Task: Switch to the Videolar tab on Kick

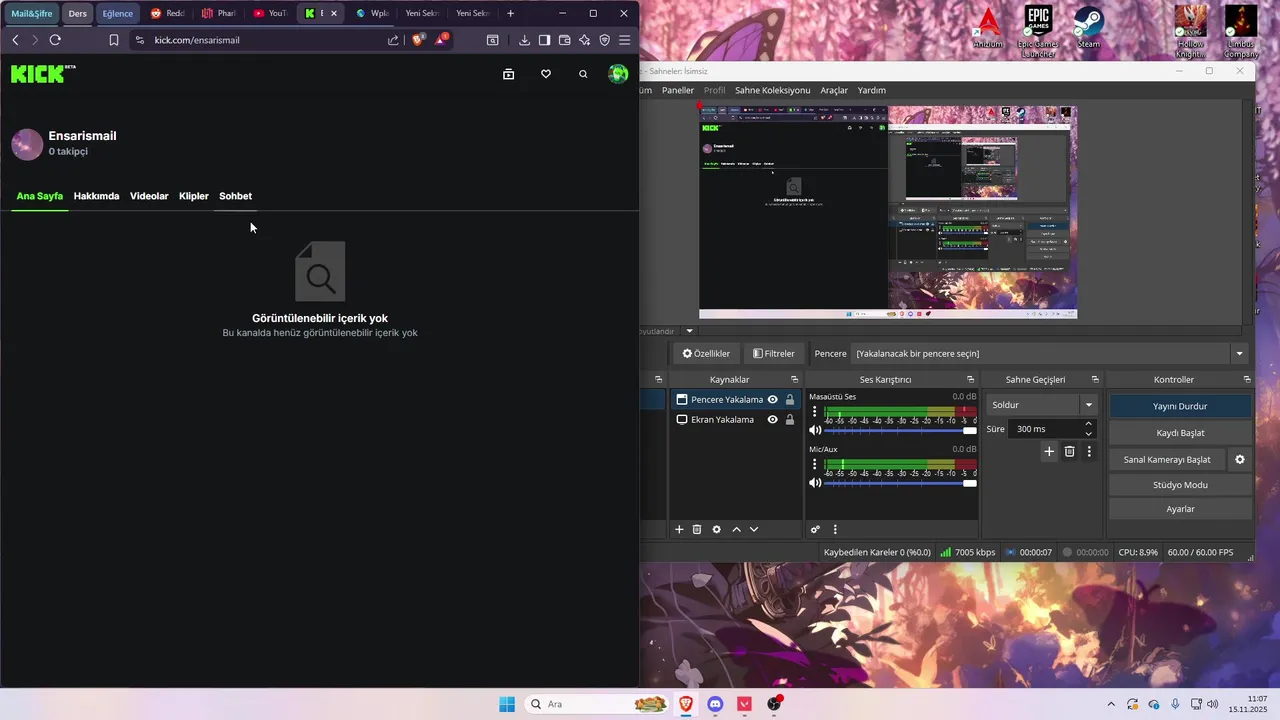Action: click(x=149, y=196)
